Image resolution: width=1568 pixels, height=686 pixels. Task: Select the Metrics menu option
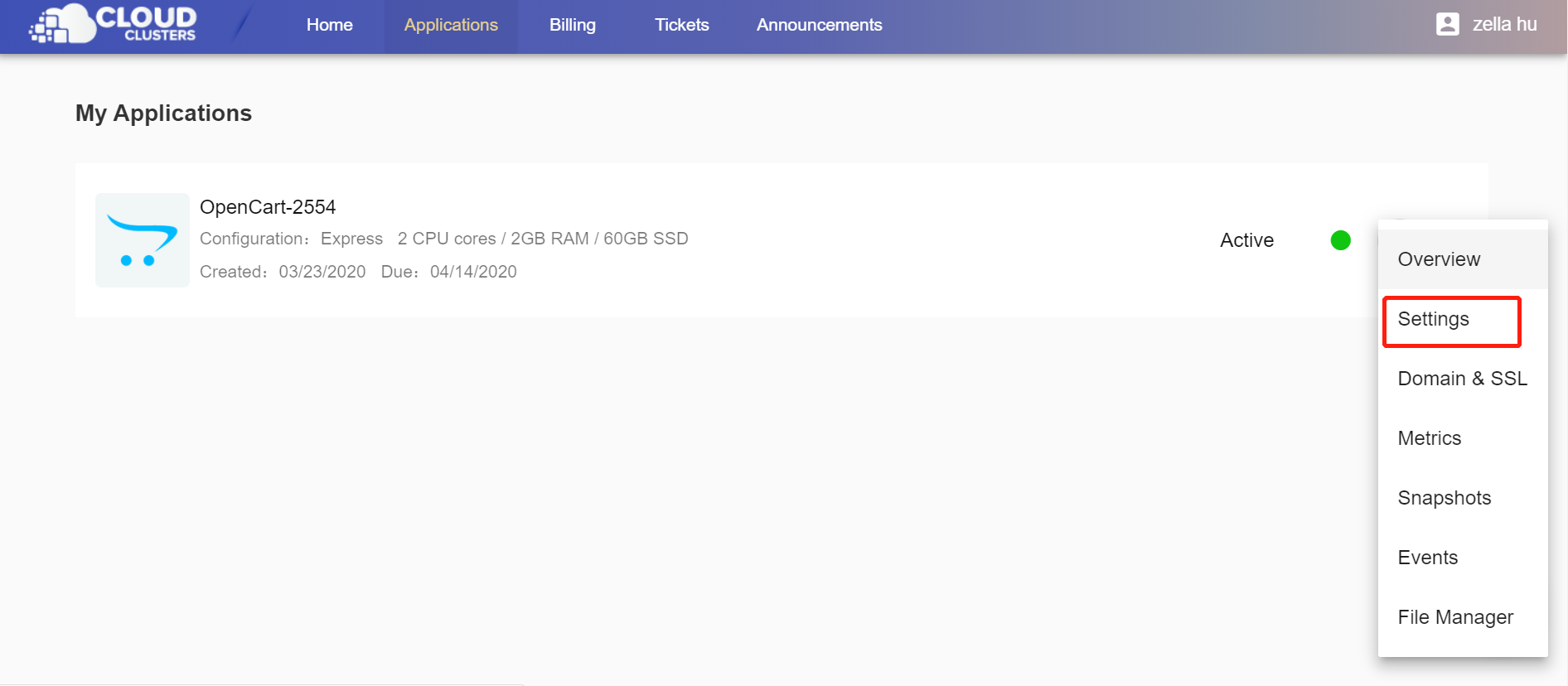click(x=1430, y=438)
